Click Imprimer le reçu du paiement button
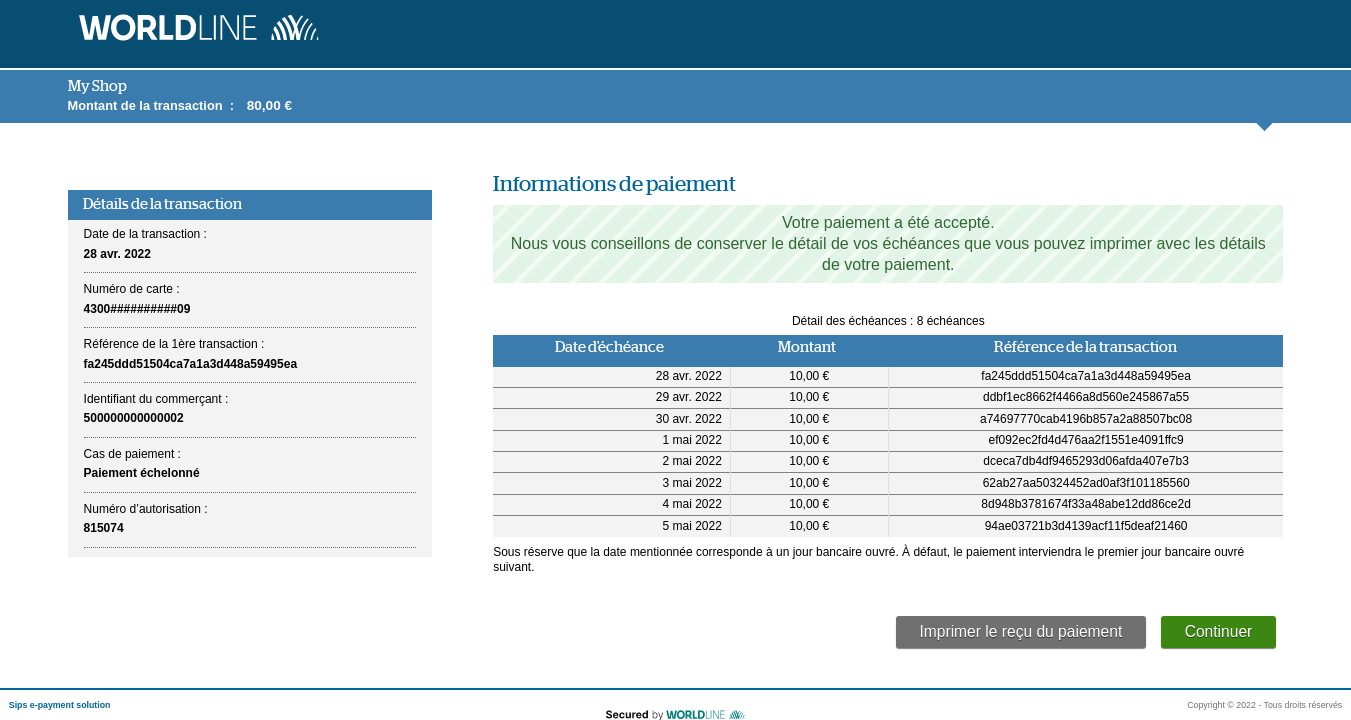The height and width of the screenshot is (720, 1351). click(1021, 632)
